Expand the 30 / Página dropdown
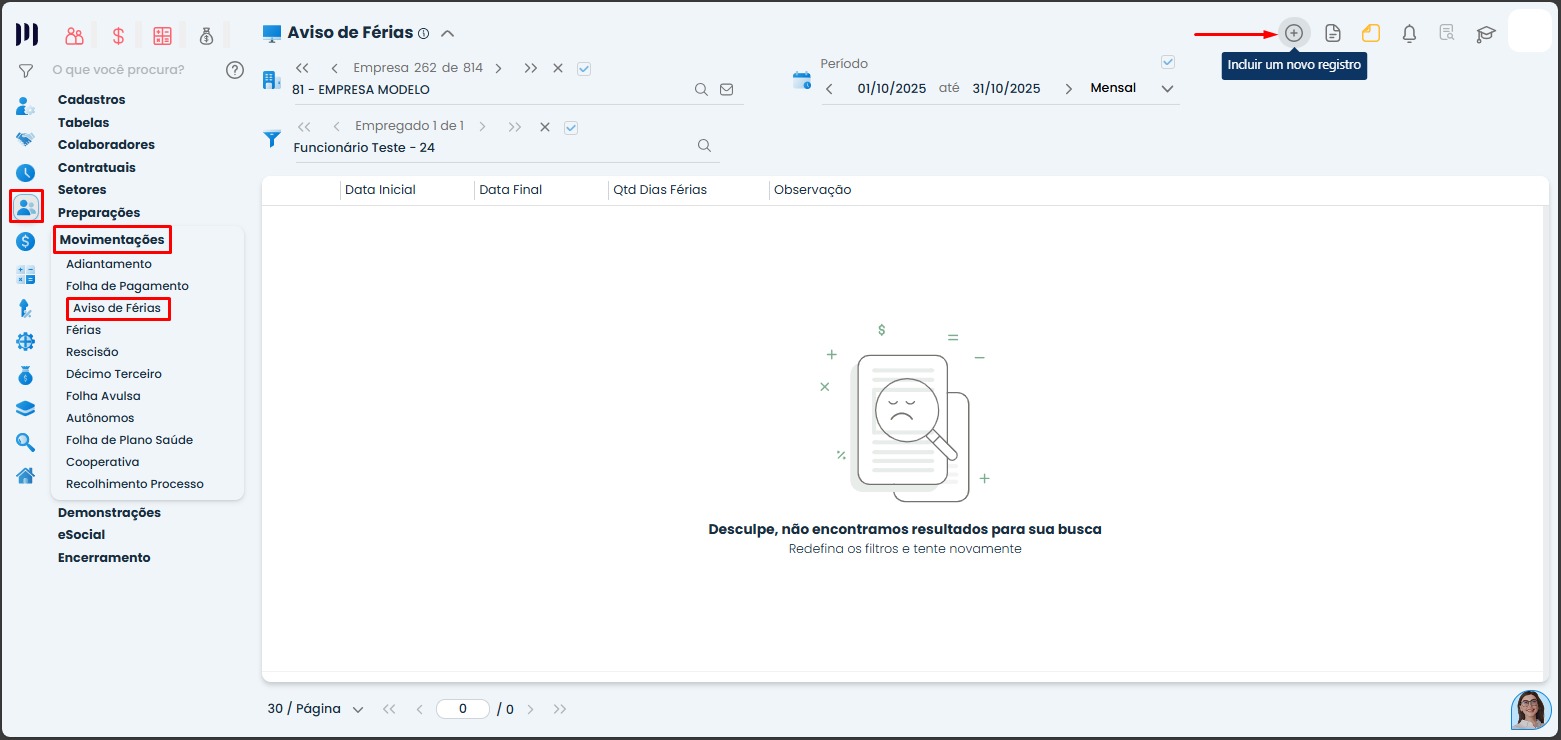 point(357,709)
